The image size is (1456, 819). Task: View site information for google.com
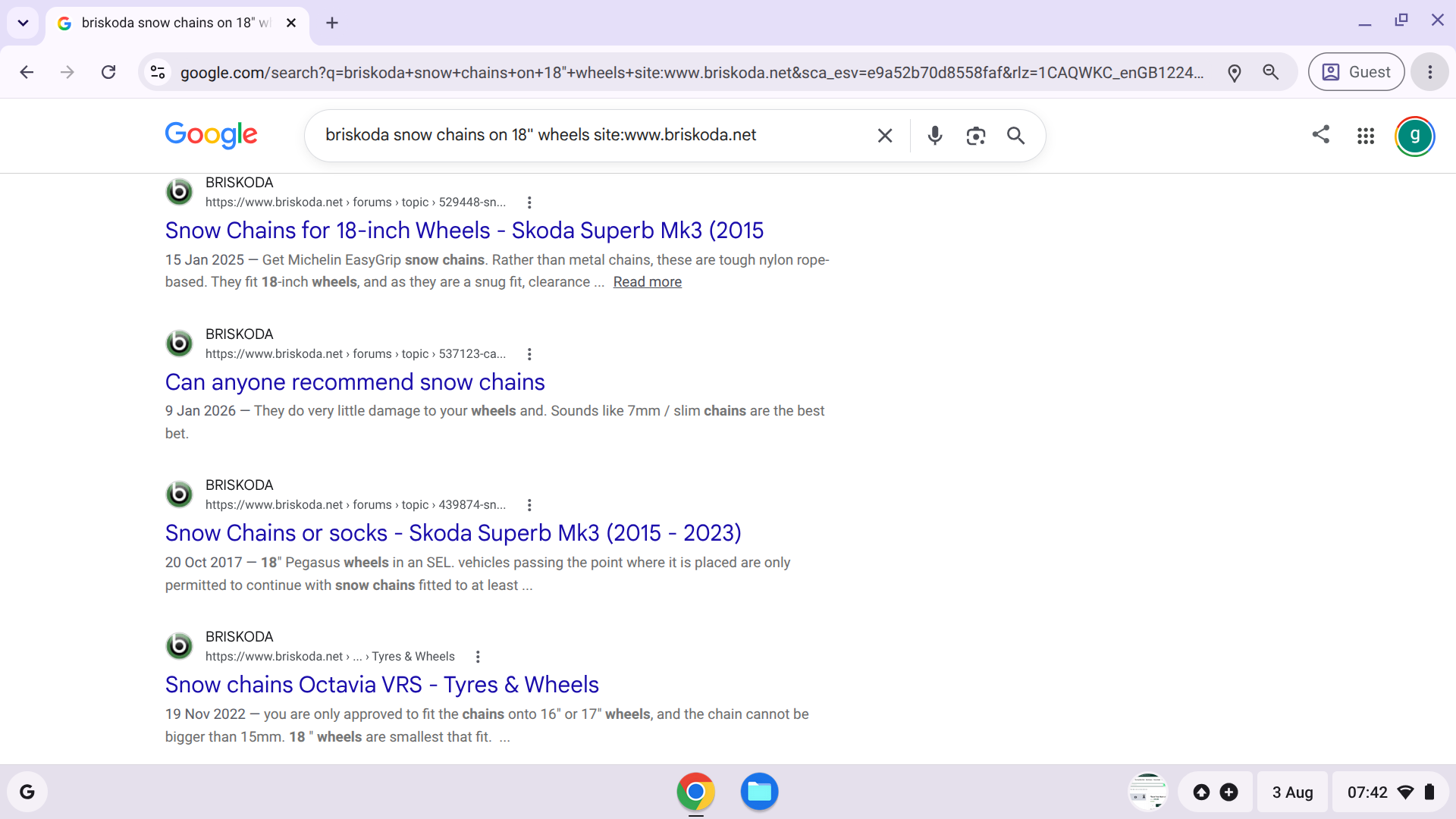pos(158,72)
